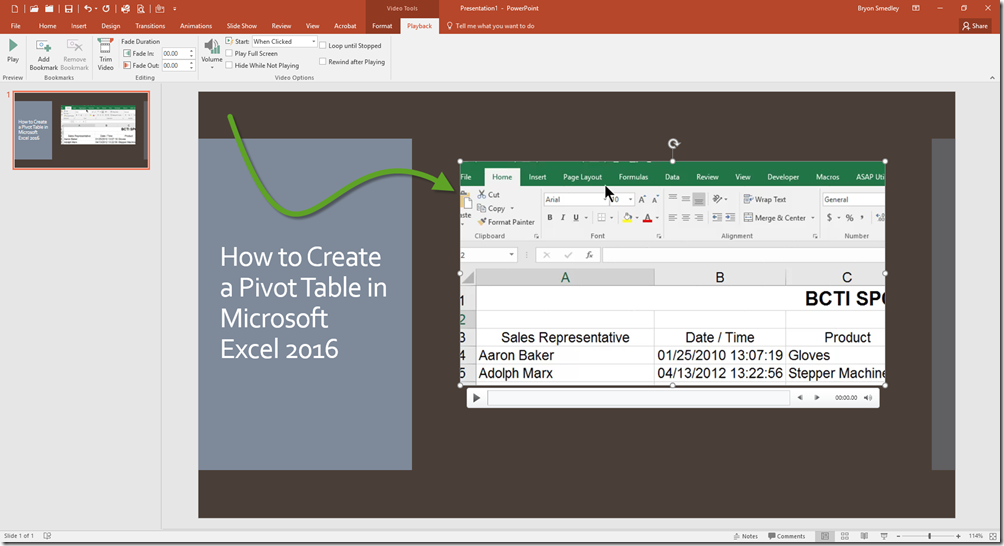The width and height of the screenshot is (1004, 546).
Task: Click the Play preview icon in ribbon
Action: [13, 47]
